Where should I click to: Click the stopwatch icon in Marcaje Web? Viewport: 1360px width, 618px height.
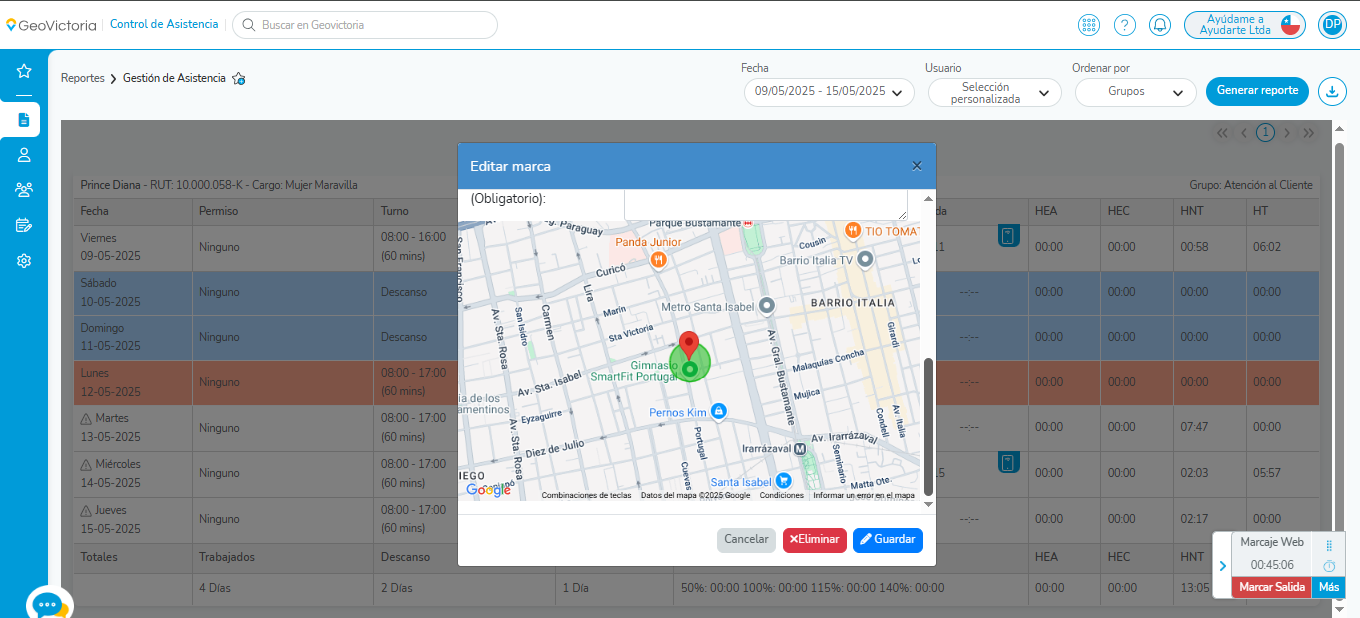[1329, 566]
